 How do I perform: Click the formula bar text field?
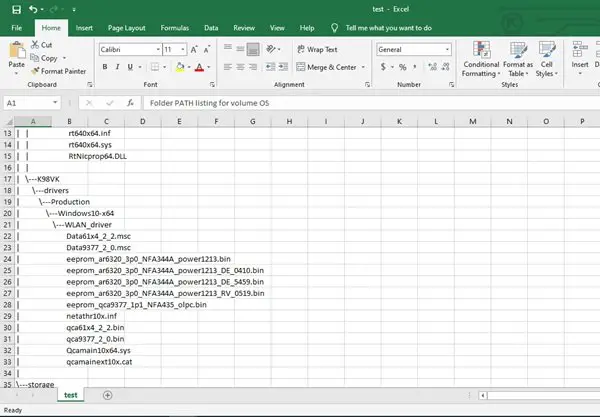(x=370, y=103)
